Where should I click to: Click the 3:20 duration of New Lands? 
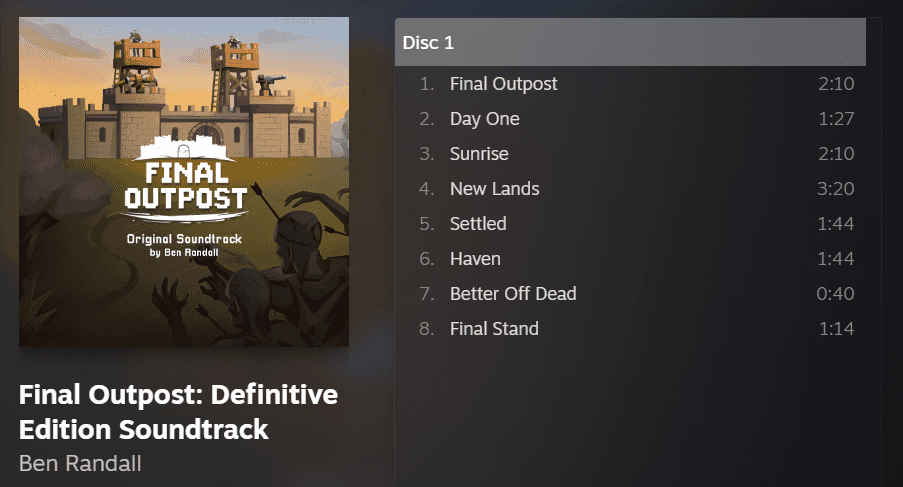click(x=836, y=189)
